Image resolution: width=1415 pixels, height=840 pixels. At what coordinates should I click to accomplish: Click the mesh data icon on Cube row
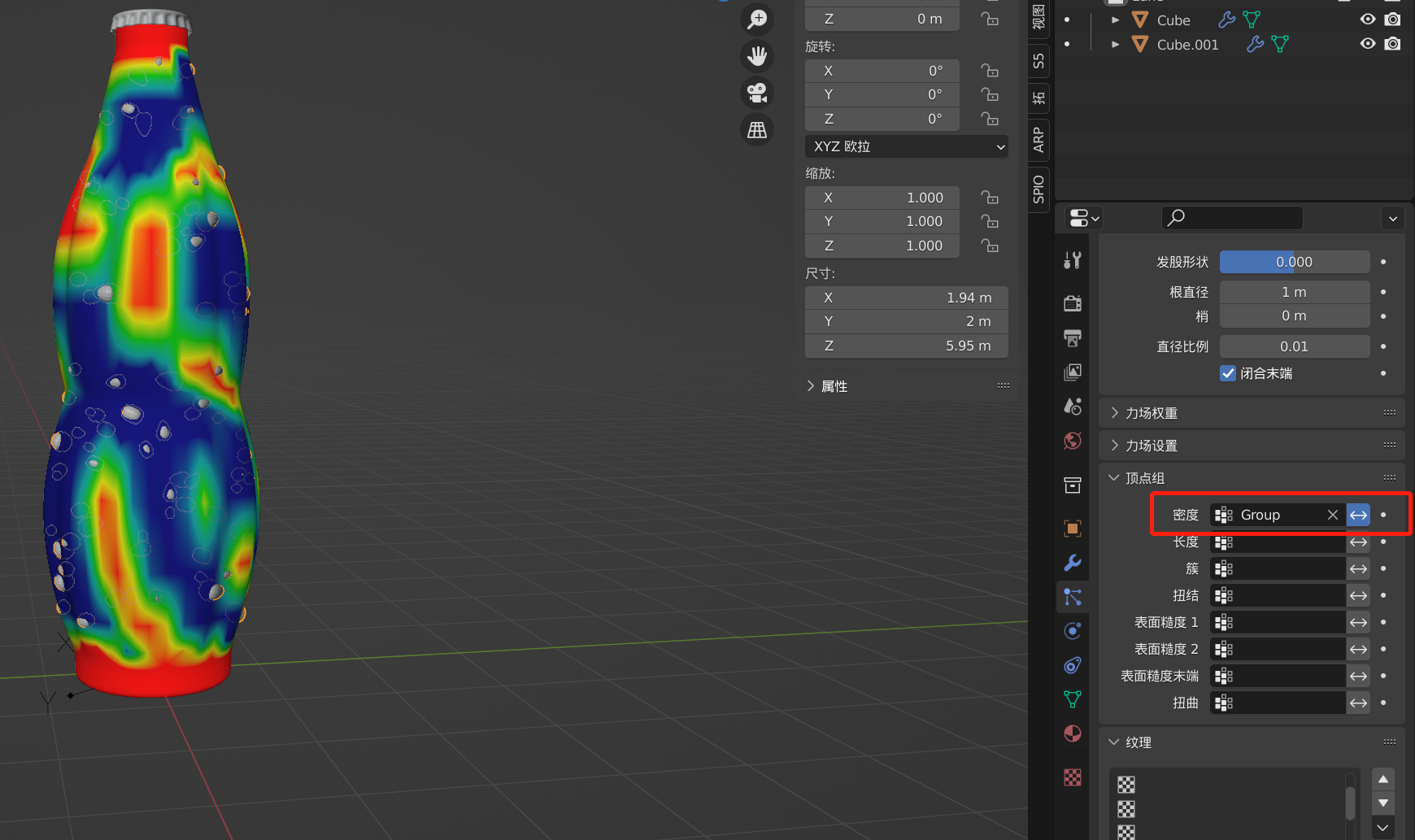tap(1252, 20)
